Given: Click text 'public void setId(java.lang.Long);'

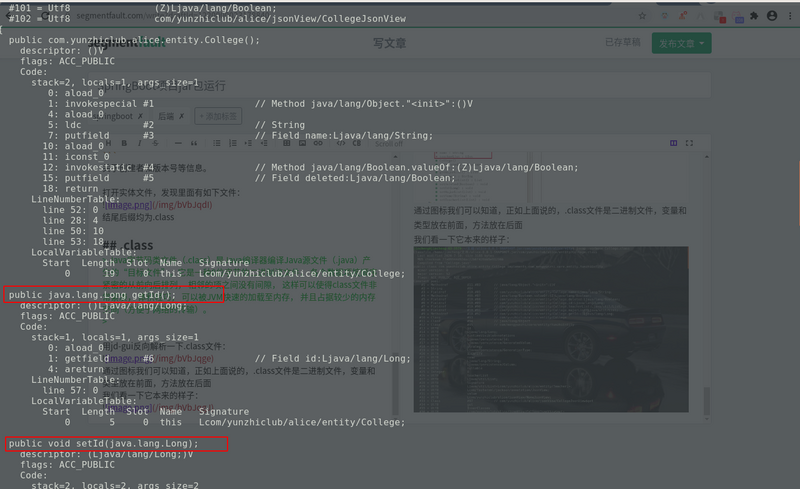Looking at the screenshot, I should [x=103, y=443].
